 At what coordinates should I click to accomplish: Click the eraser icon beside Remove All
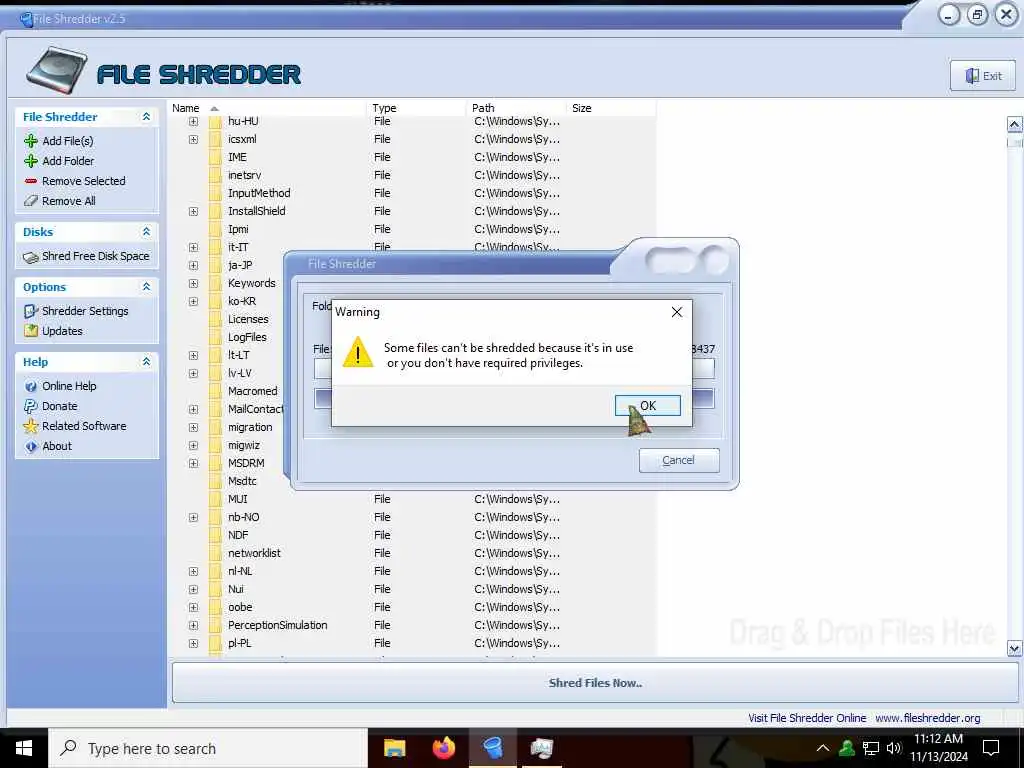click(31, 201)
